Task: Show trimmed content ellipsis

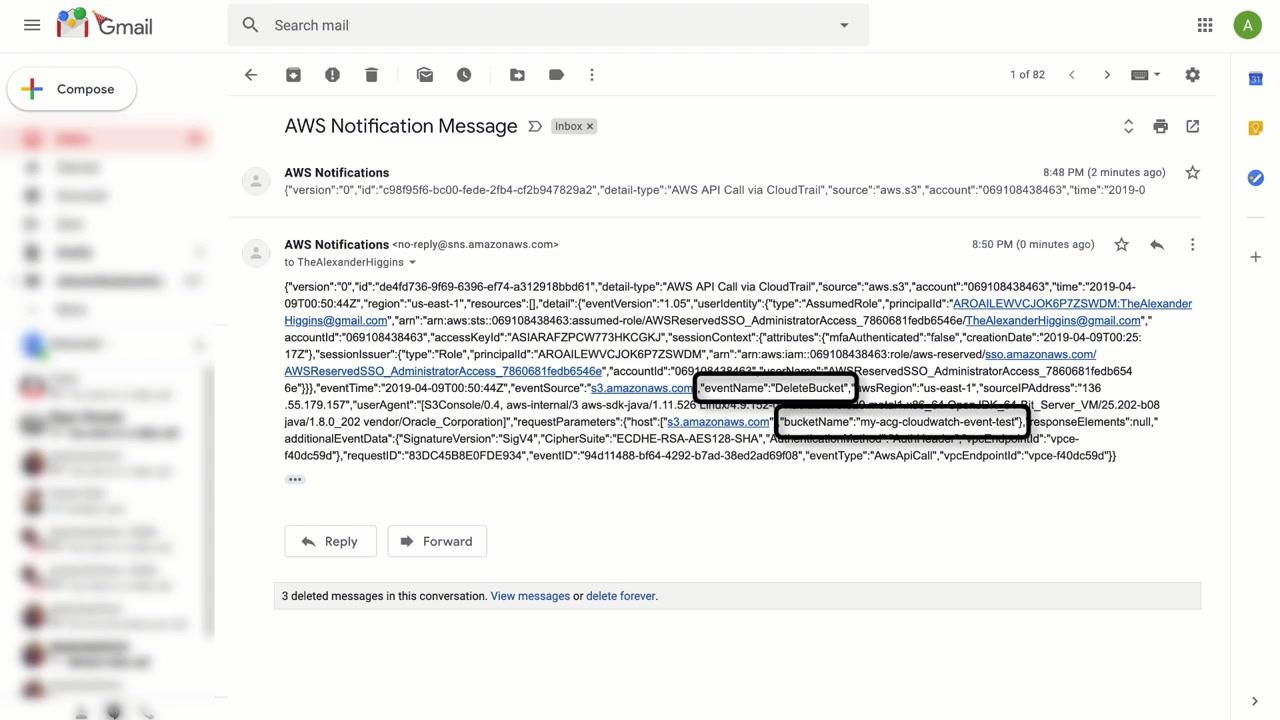Action: [x=294, y=479]
